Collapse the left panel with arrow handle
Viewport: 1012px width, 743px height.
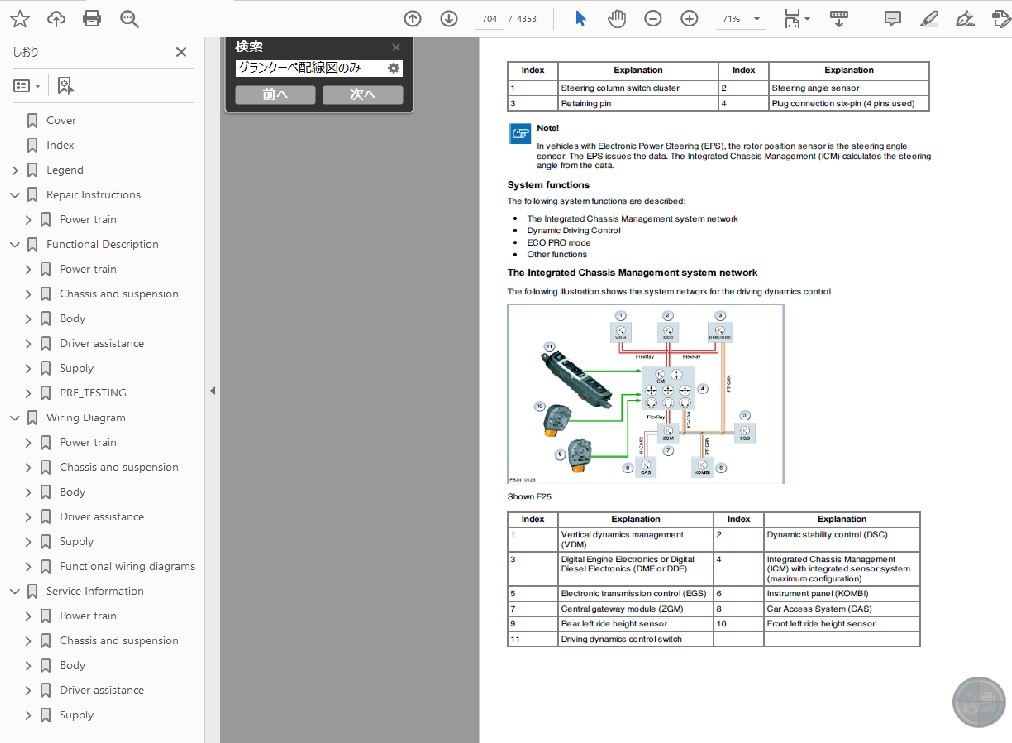pos(212,391)
